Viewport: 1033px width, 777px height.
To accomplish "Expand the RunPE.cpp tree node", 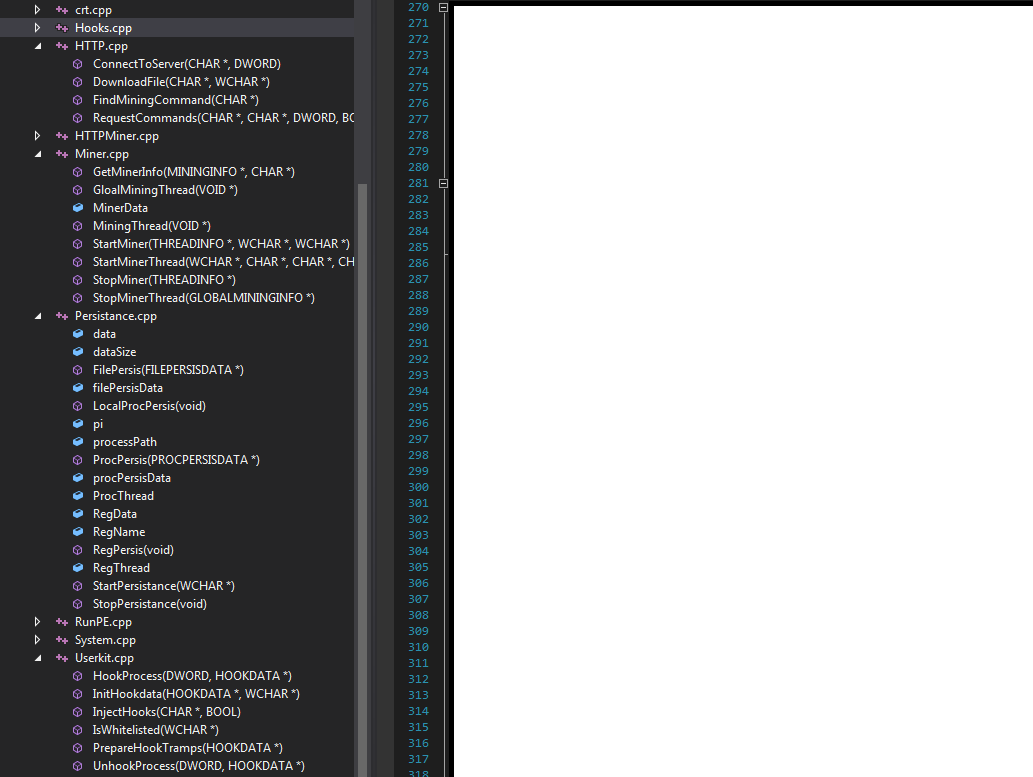I will [x=38, y=621].
